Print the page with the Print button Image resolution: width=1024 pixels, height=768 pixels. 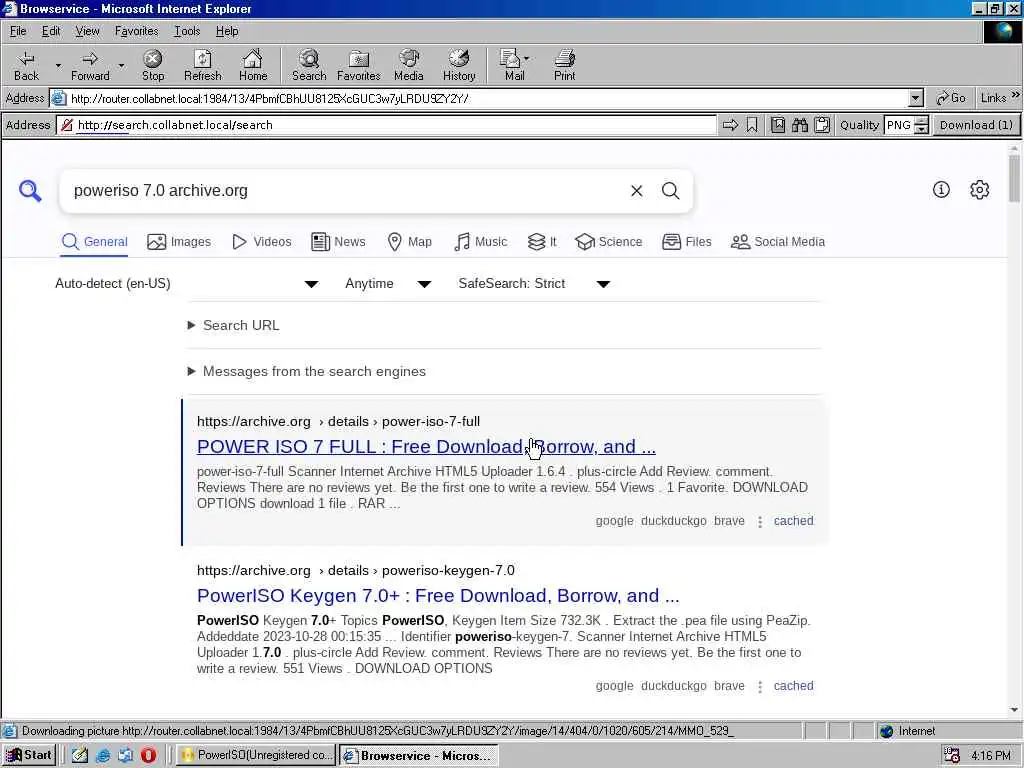coord(564,65)
